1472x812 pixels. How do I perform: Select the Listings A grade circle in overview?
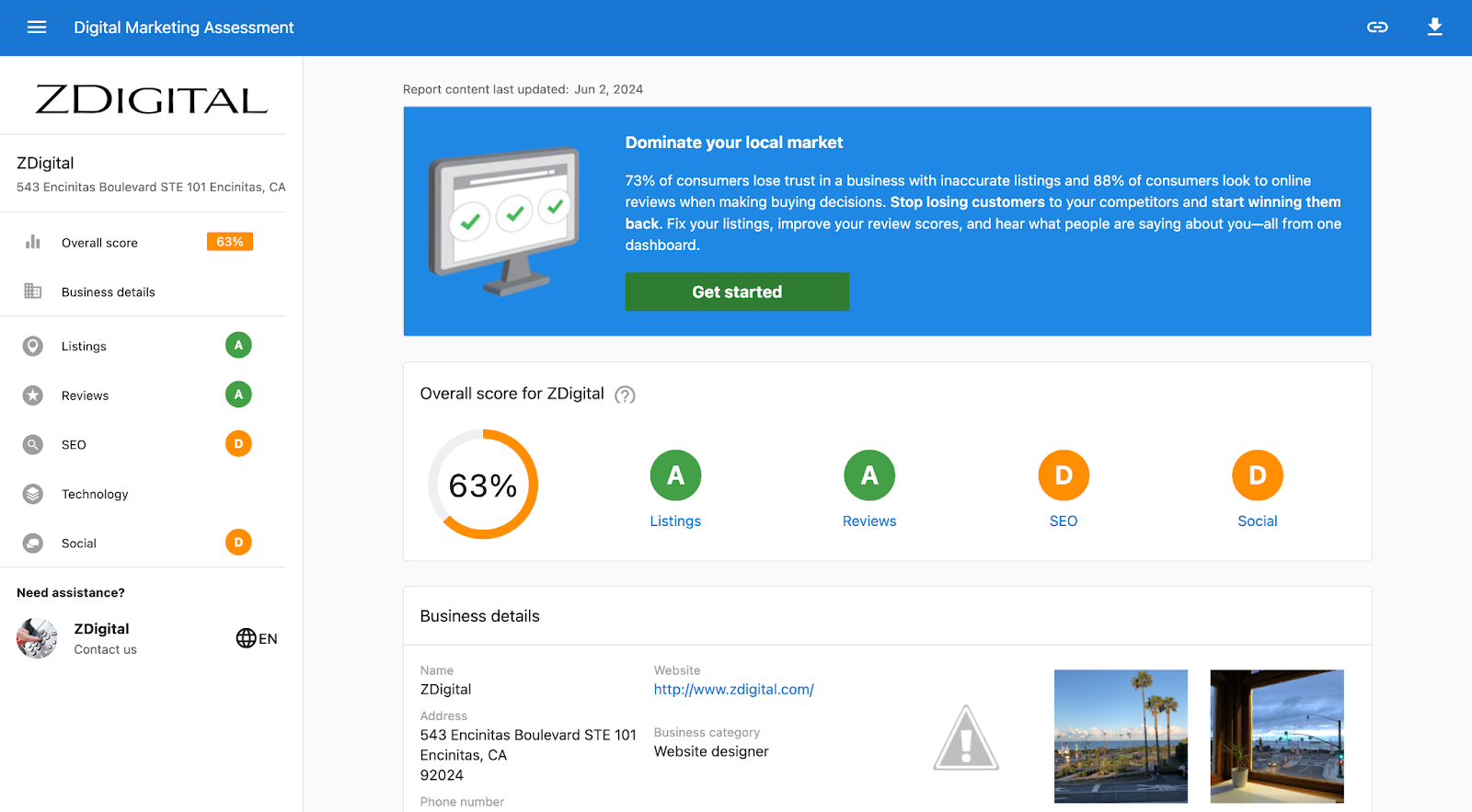click(x=675, y=475)
